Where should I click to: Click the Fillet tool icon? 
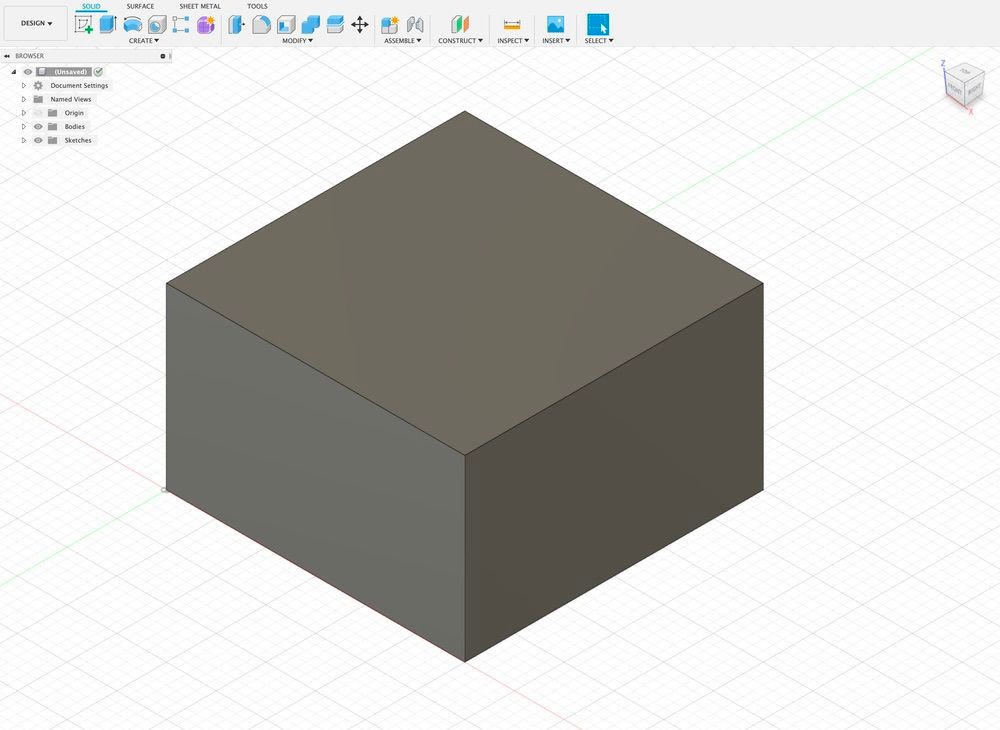tap(261, 25)
